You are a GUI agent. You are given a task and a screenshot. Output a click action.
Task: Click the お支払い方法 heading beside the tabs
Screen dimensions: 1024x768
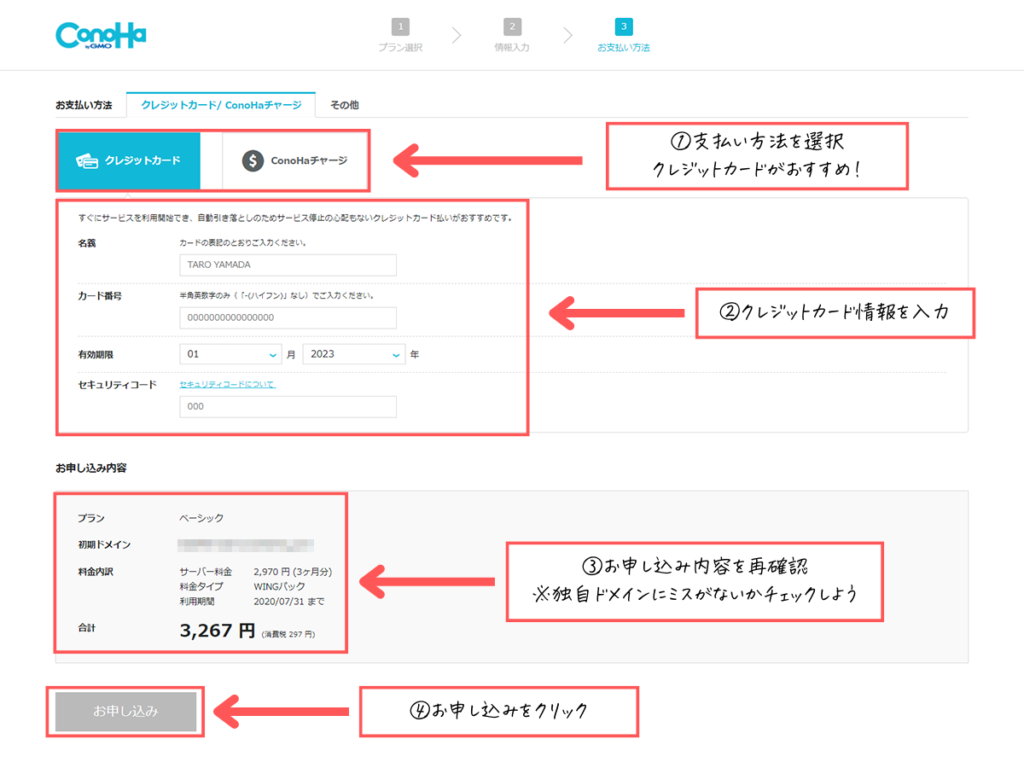84,105
